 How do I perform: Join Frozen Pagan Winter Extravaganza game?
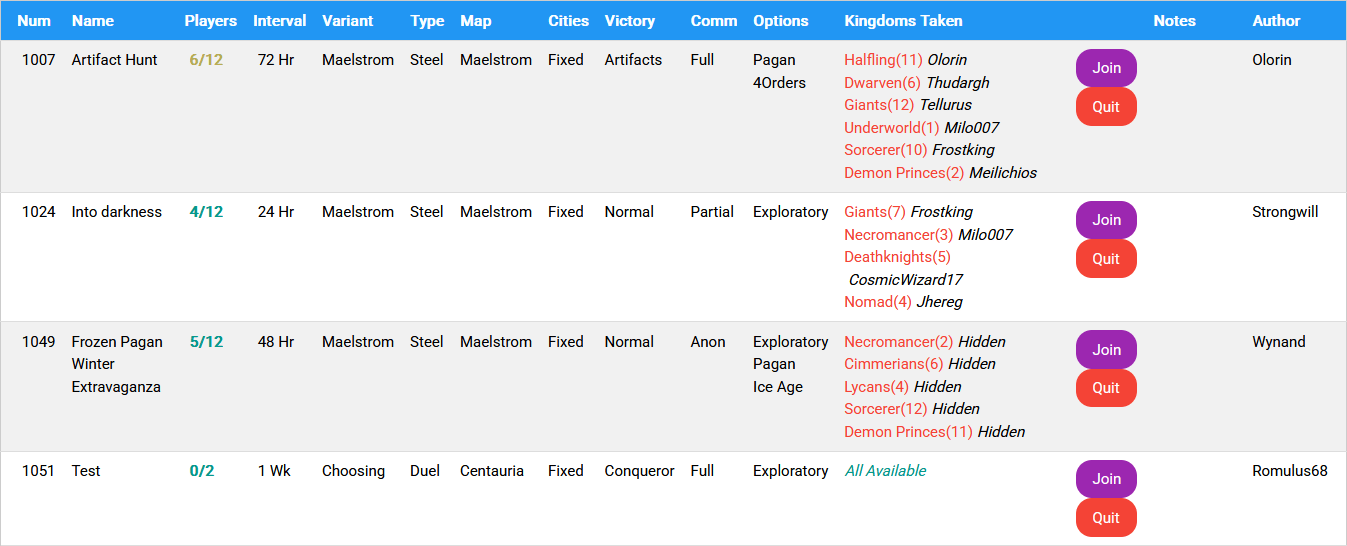click(1106, 350)
